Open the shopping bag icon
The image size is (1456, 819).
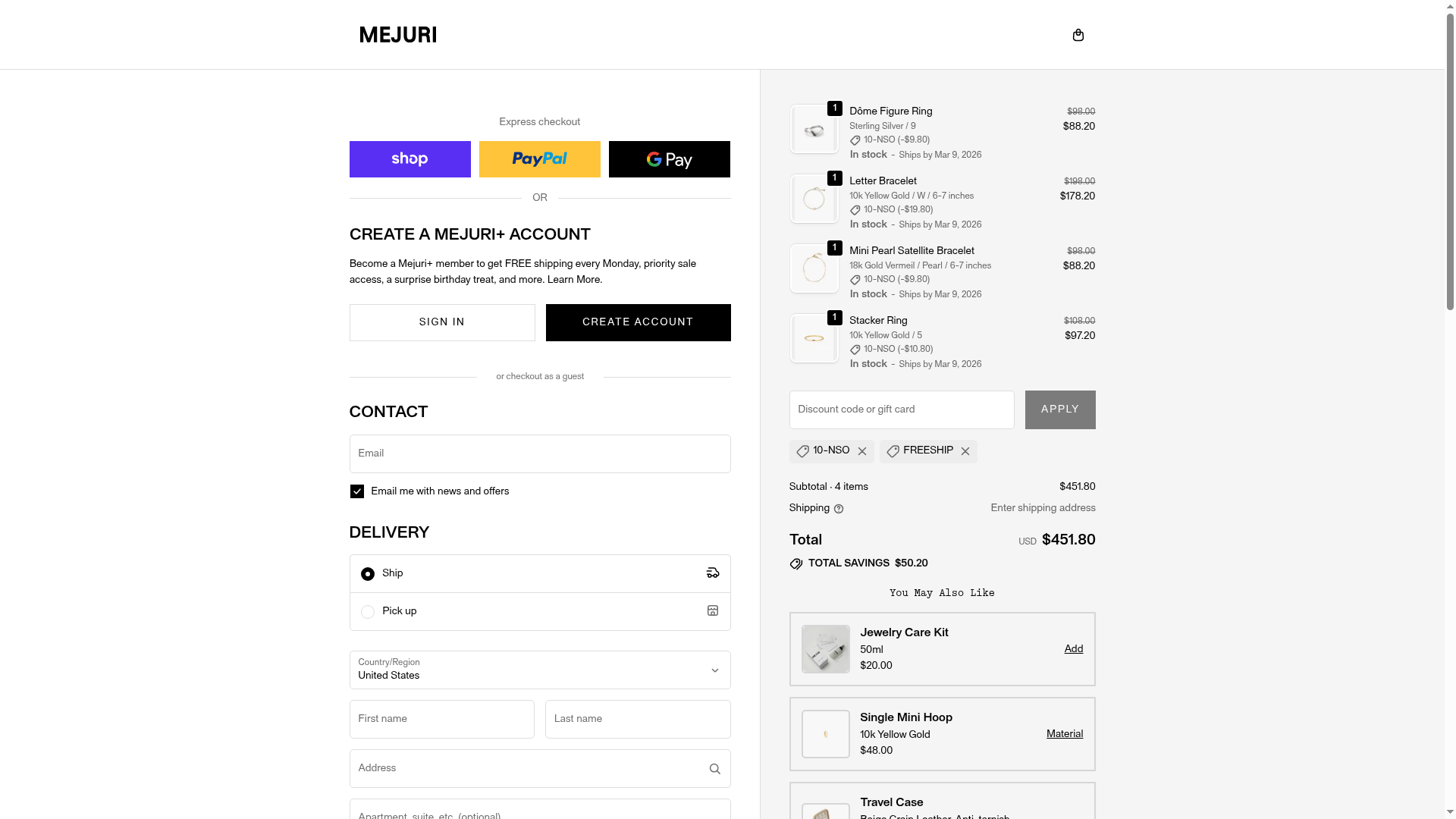1078,35
